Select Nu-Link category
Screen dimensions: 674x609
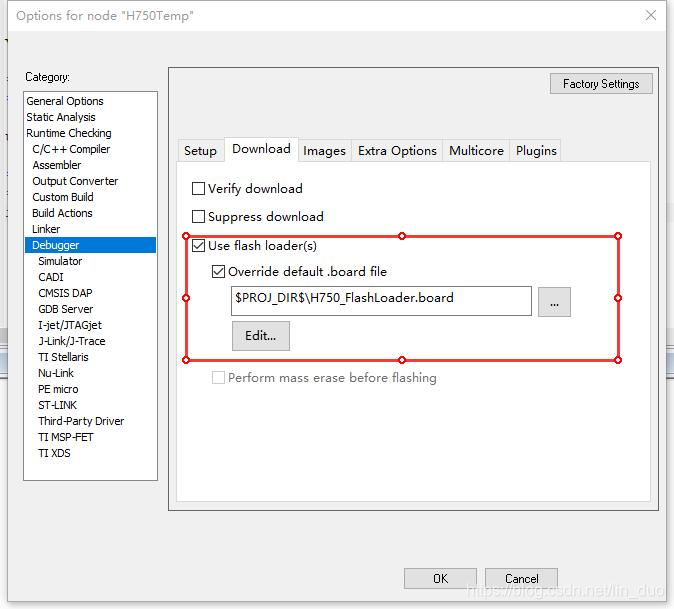point(90,373)
